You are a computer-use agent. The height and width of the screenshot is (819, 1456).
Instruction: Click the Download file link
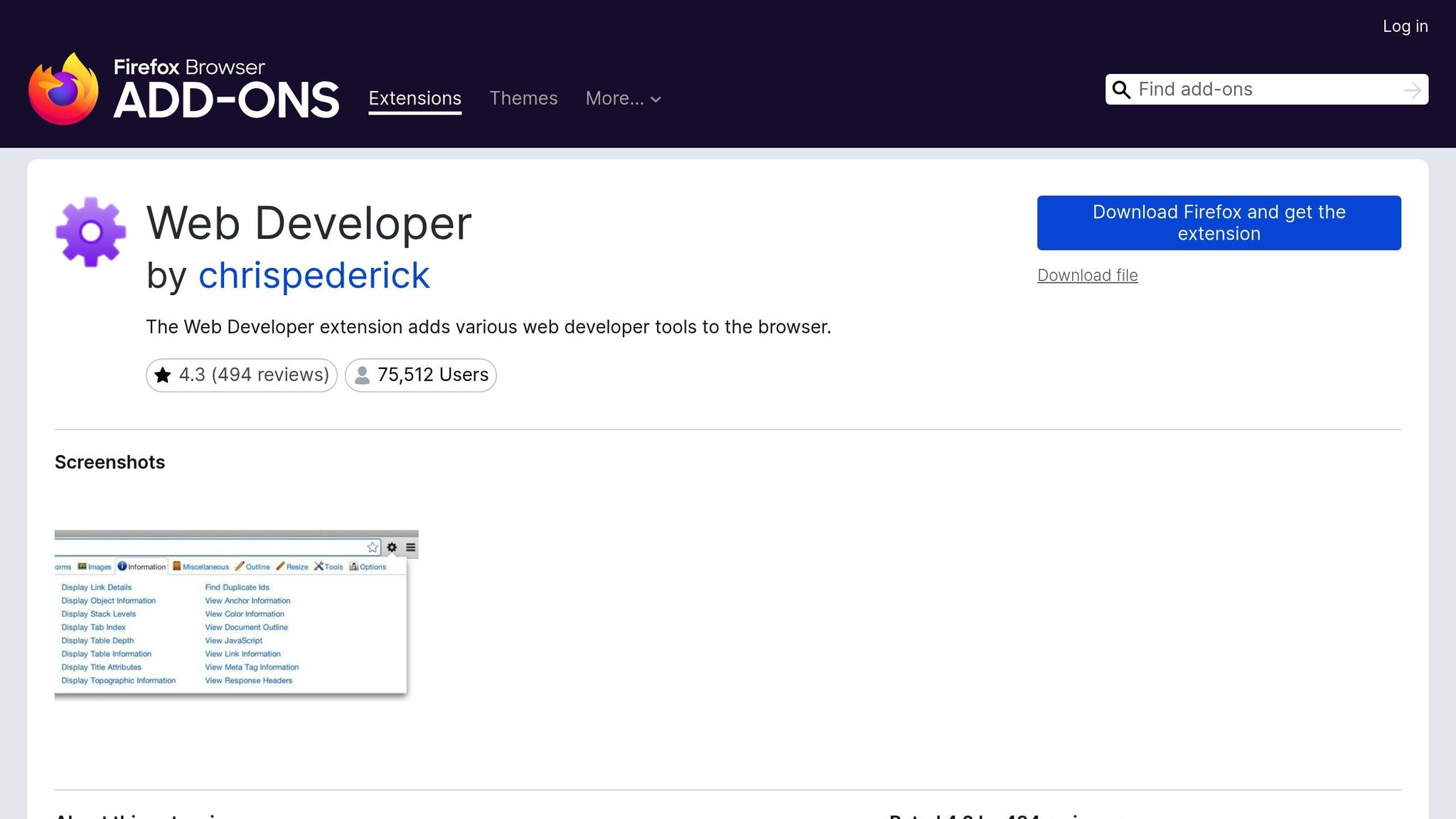pyautogui.click(x=1087, y=275)
